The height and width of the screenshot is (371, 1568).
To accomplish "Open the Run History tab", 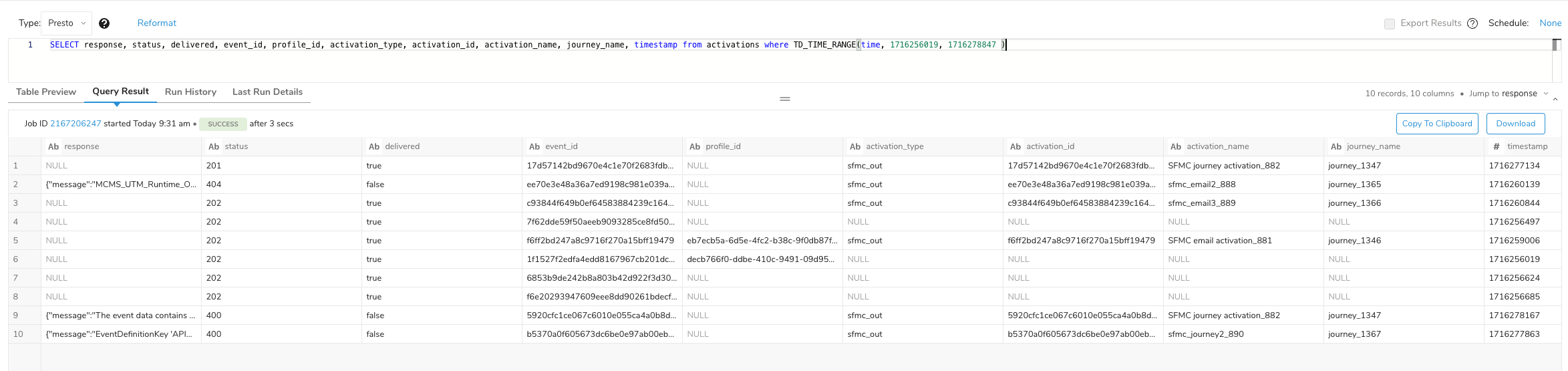I will point(190,92).
